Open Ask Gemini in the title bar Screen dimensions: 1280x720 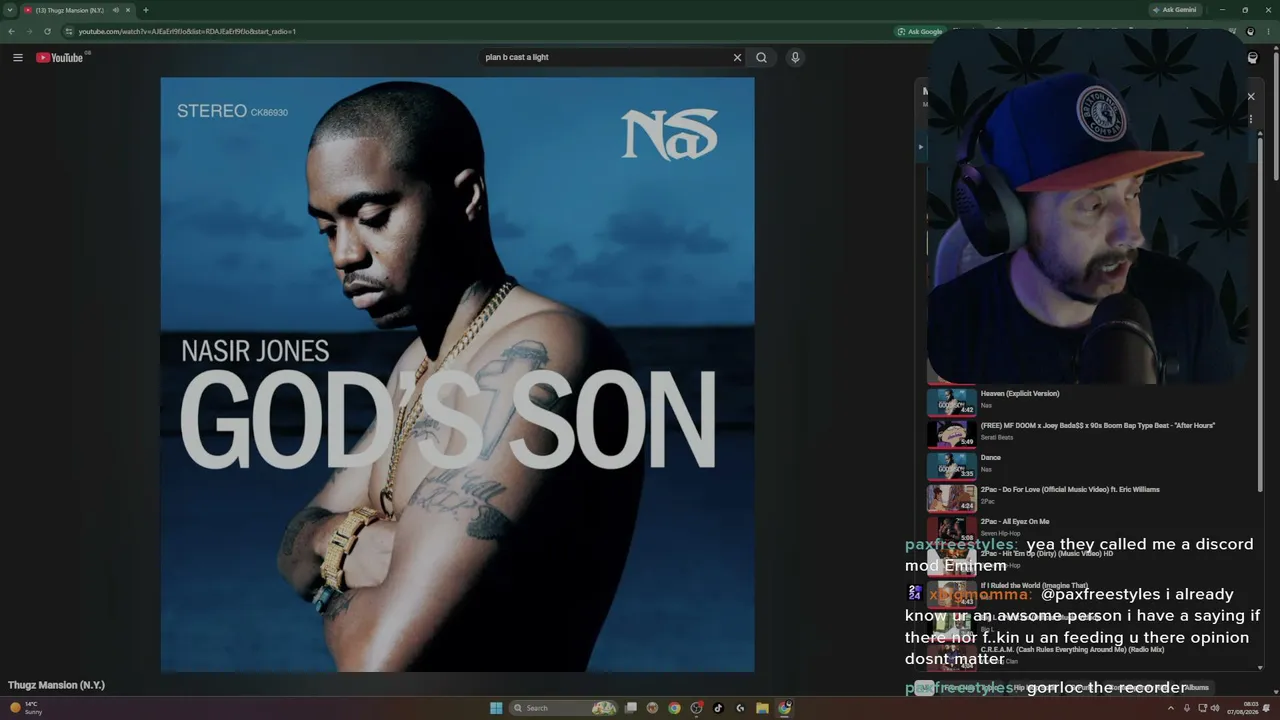[x=1175, y=10]
